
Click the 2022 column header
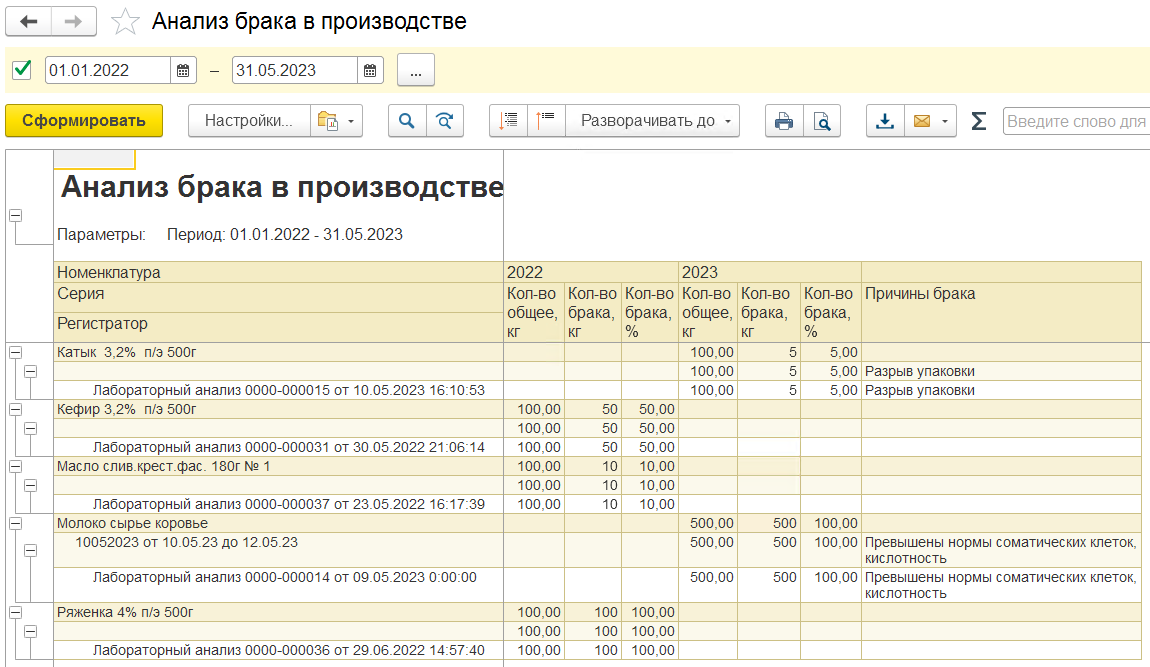(591, 272)
